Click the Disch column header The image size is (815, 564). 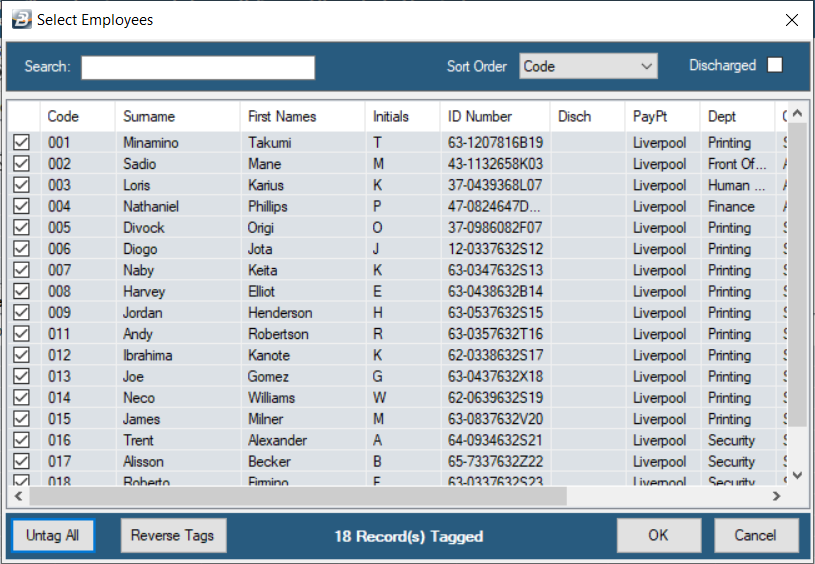tap(587, 116)
